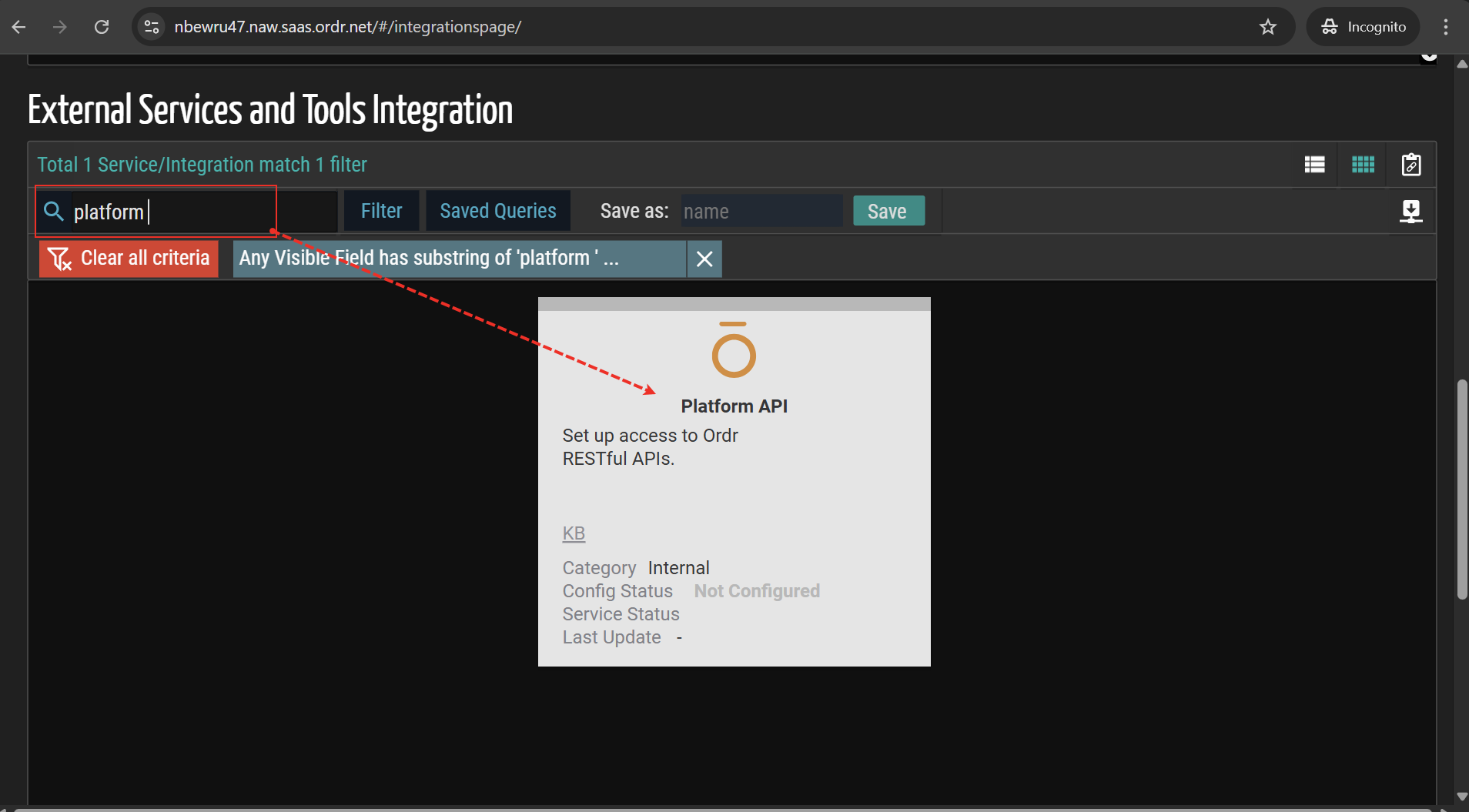Click the Total 1 Service/Integration match text
This screenshot has height=812, width=1469.
(x=202, y=165)
